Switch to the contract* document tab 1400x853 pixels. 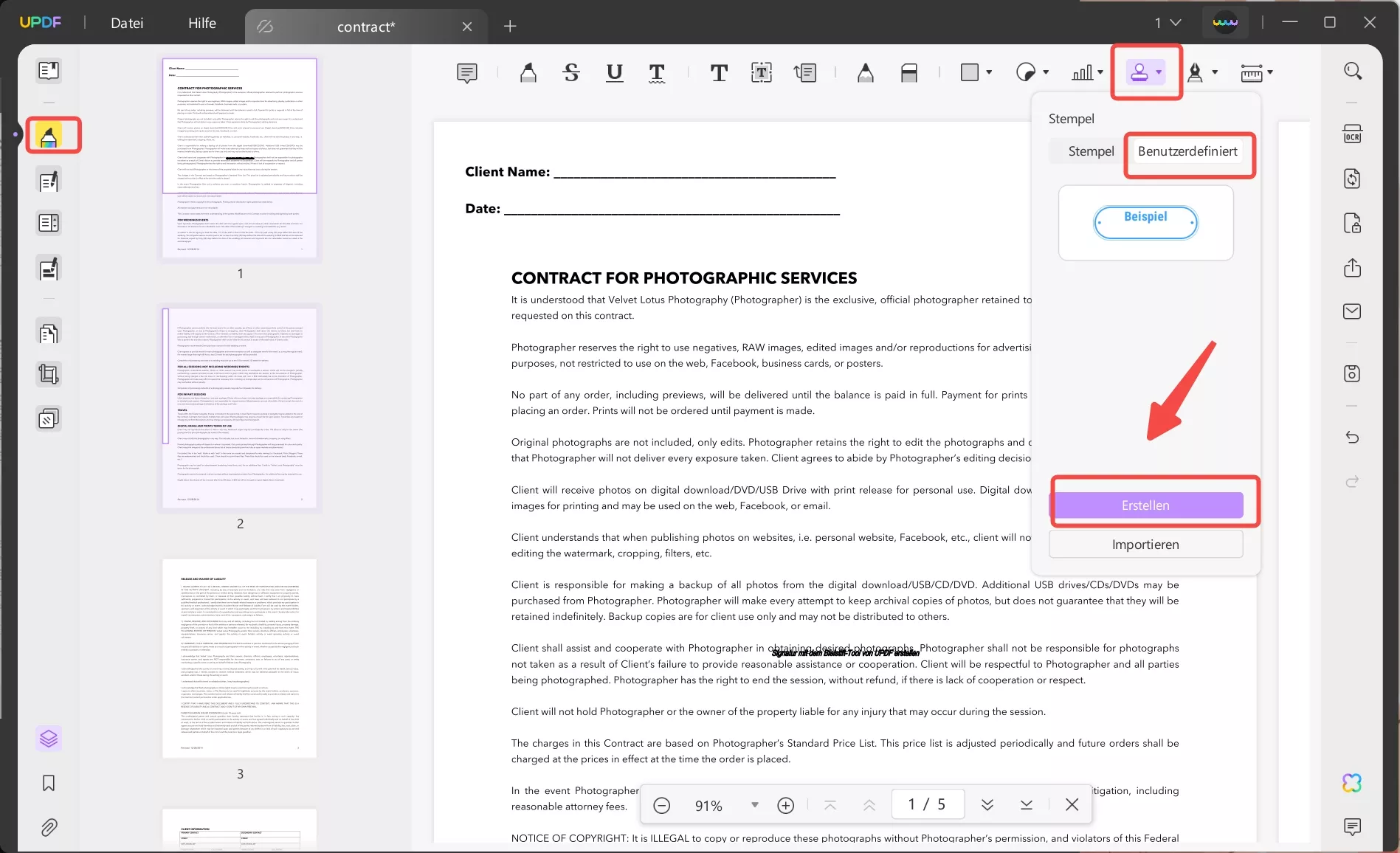366,27
